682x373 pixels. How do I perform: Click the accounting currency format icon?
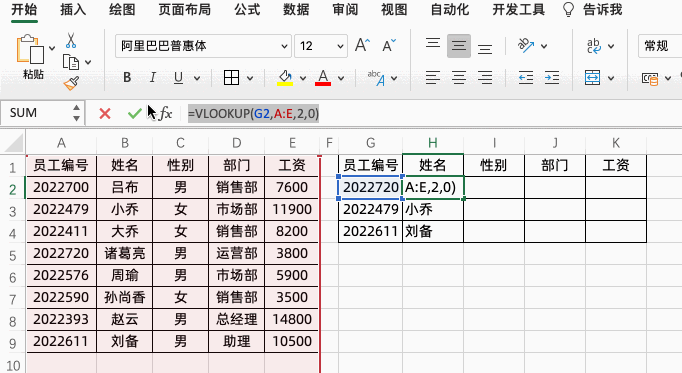click(650, 79)
